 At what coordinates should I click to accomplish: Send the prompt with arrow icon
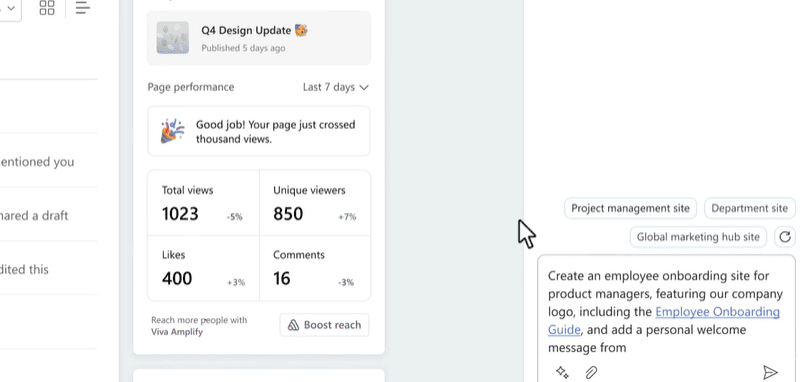[770, 372]
